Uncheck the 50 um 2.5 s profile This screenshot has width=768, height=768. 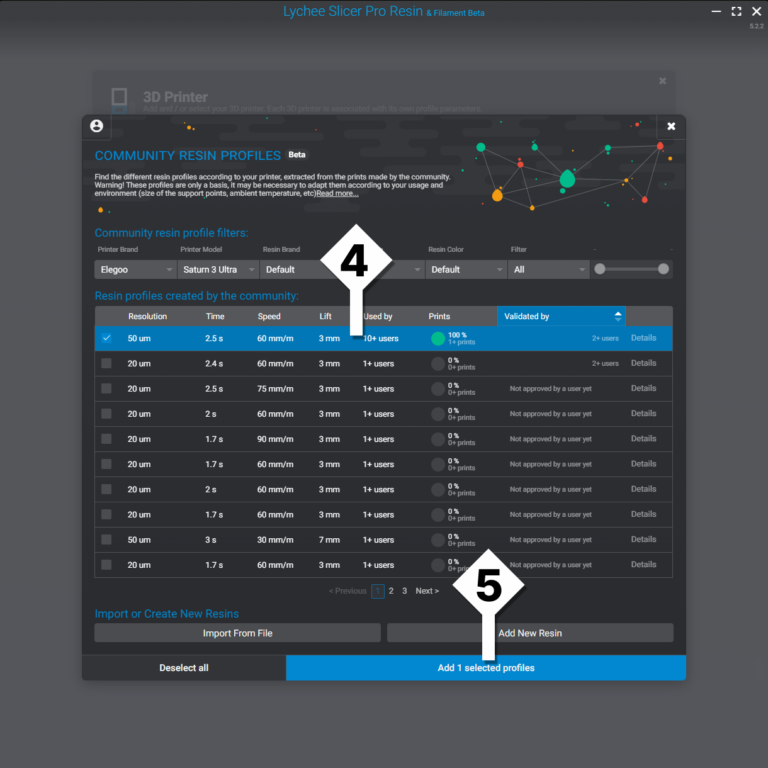click(106, 338)
